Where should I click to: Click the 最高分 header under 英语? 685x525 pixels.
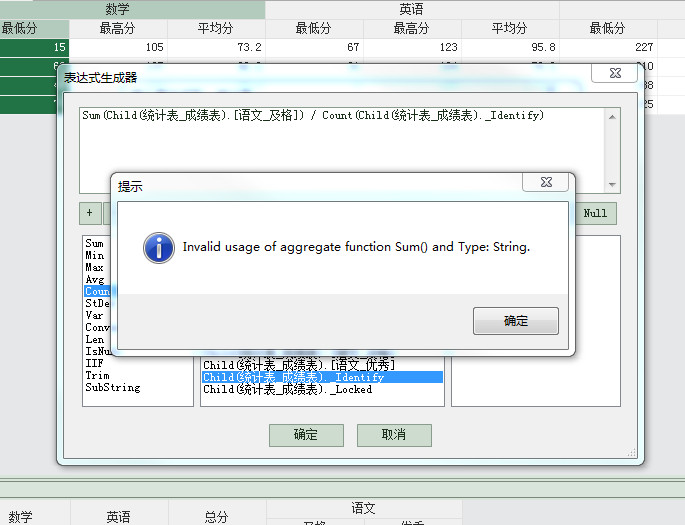(412, 29)
